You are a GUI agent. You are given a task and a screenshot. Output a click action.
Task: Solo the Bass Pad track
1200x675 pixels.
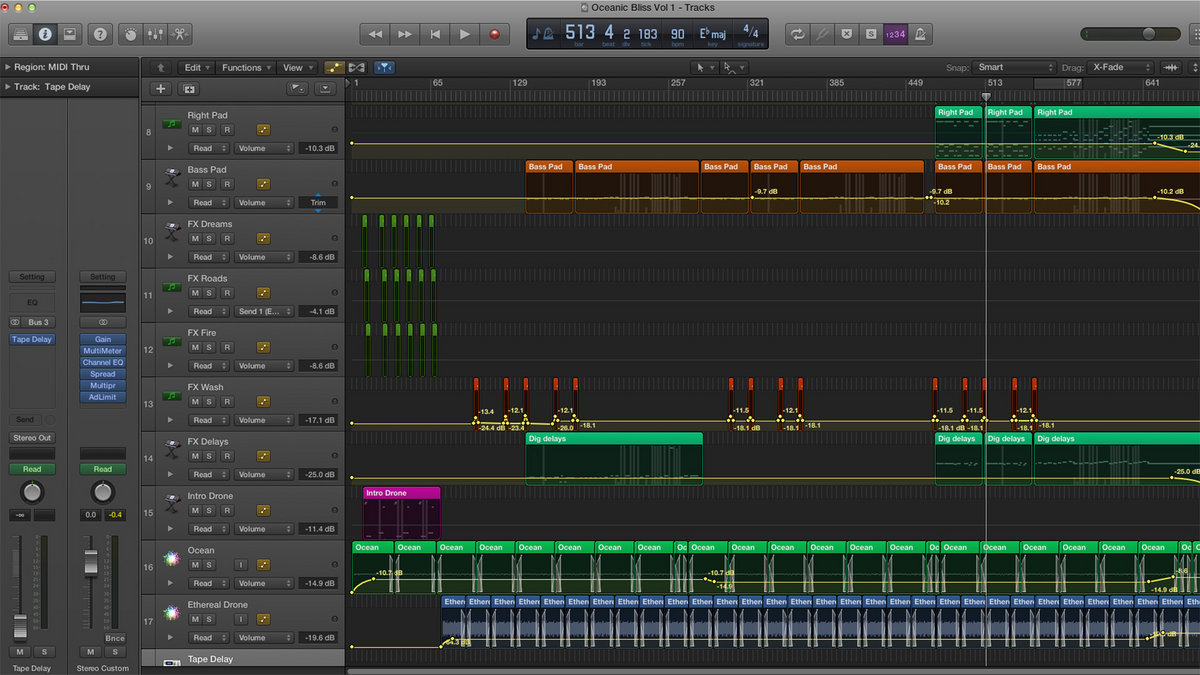tap(210, 184)
